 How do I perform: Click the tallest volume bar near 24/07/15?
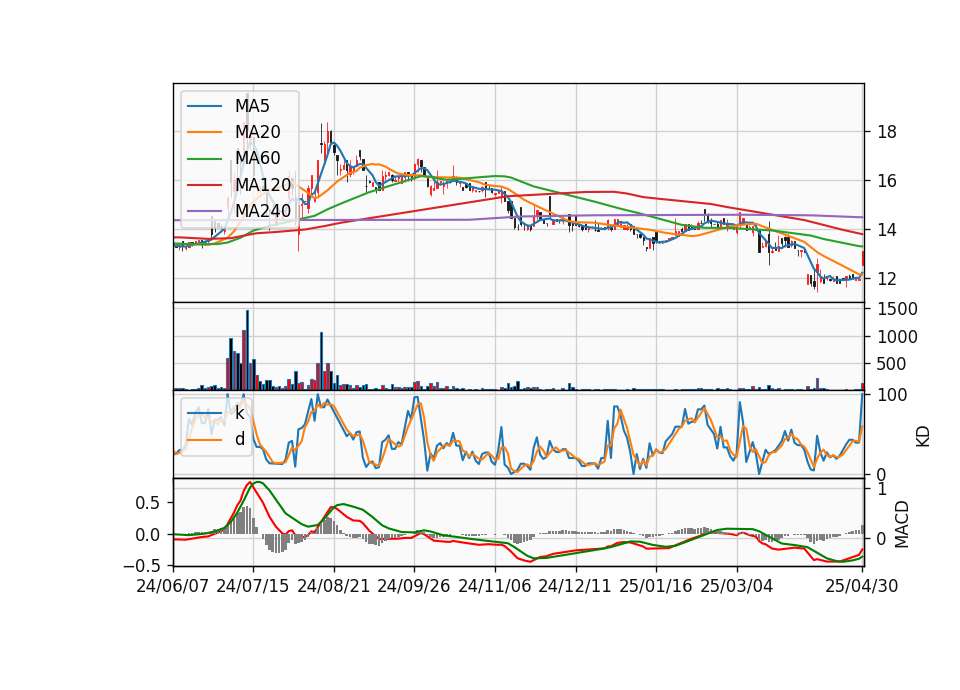pos(247,350)
